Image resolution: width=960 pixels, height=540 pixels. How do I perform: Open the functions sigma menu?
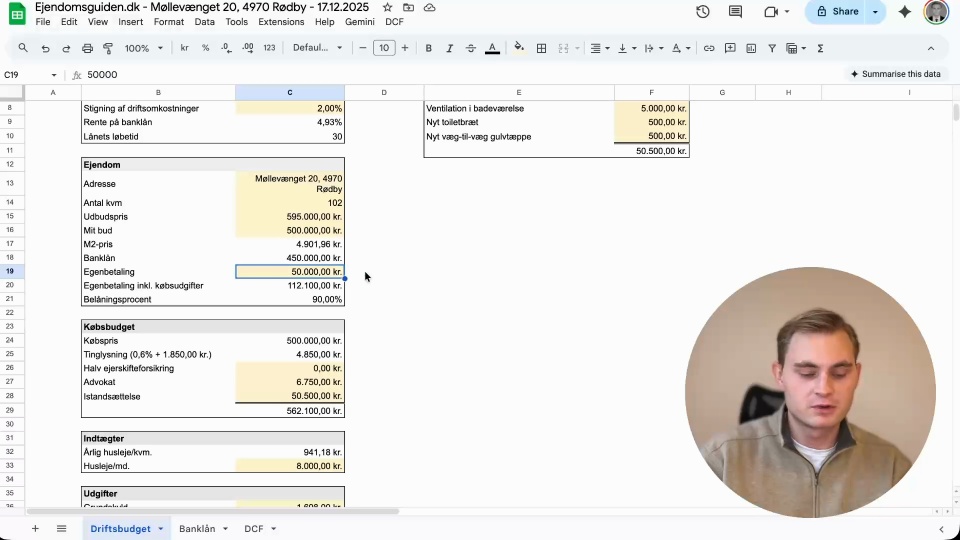click(x=820, y=48)
